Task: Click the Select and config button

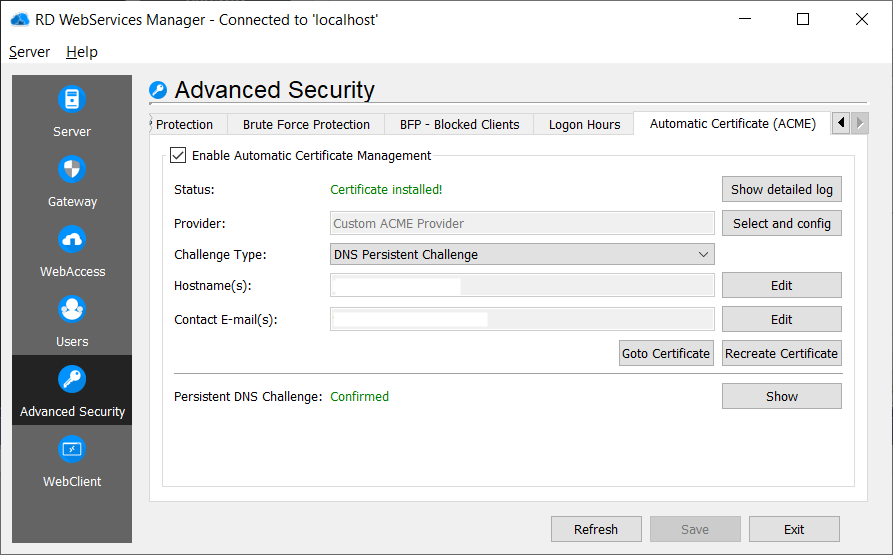Action: pos(781,223)
